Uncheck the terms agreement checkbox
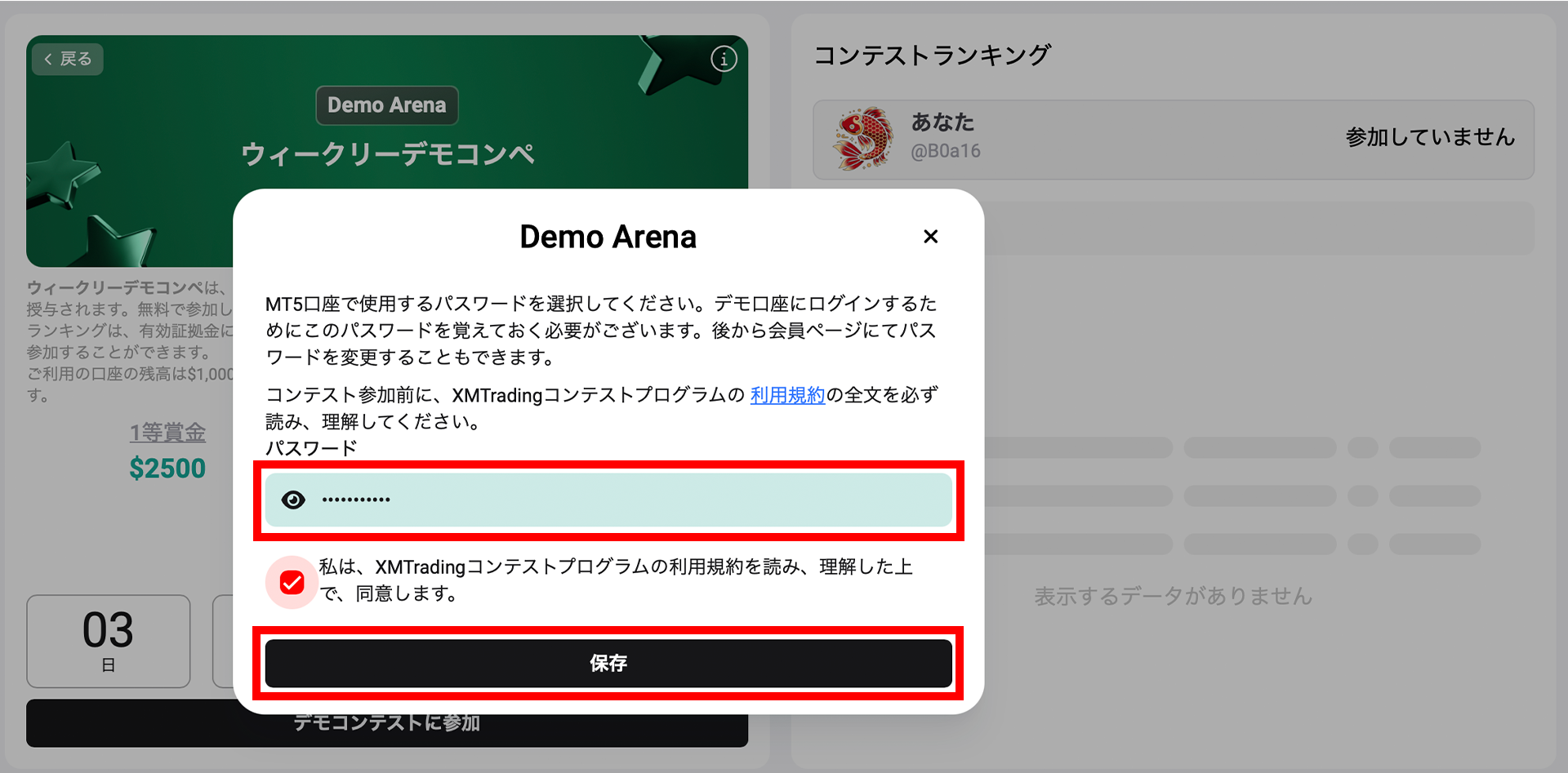The height and width of the screenshot is (773, 1568). (x=292, y=582)
